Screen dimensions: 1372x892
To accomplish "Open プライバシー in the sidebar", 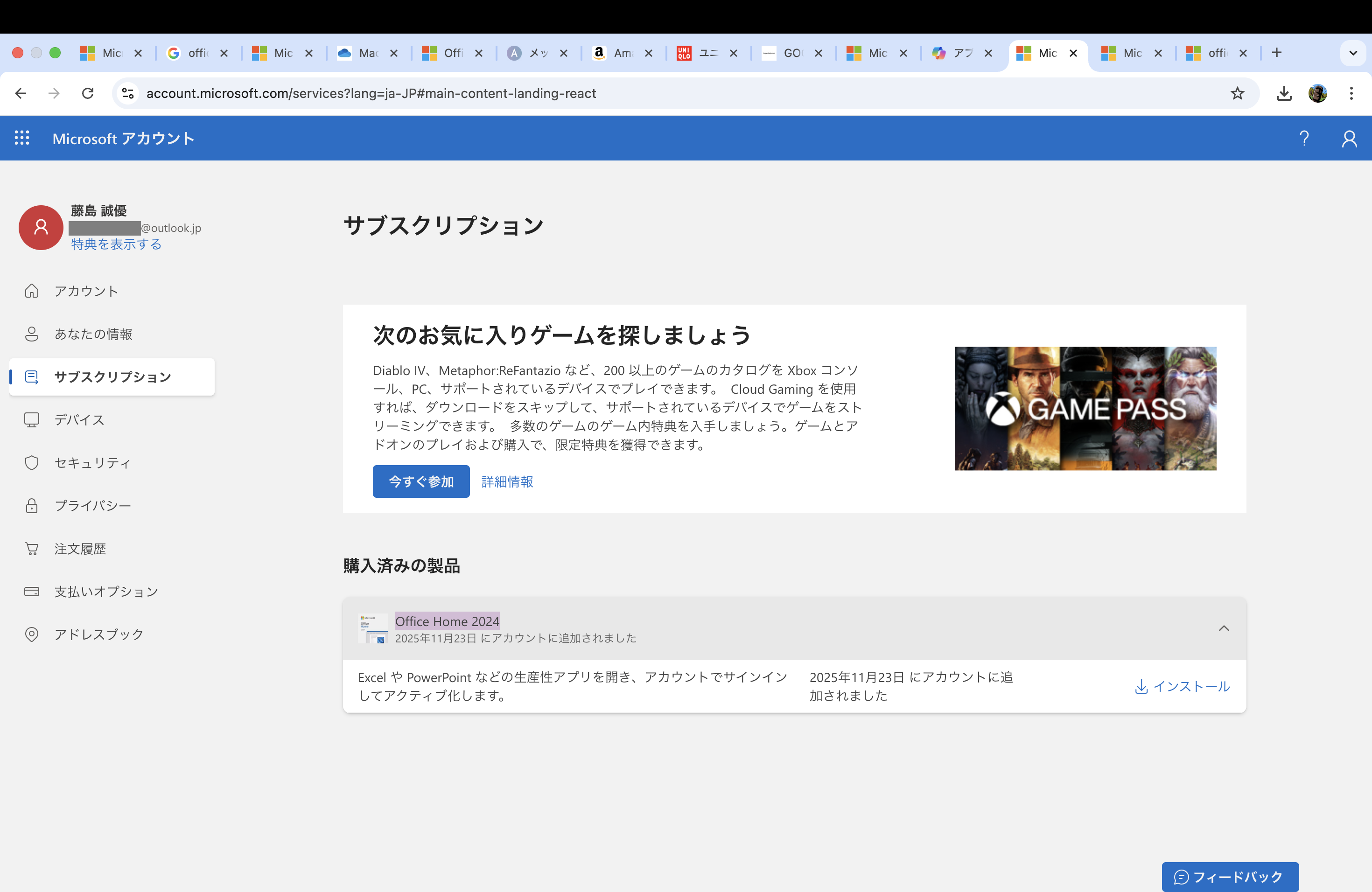I will [x=112, y=505].
